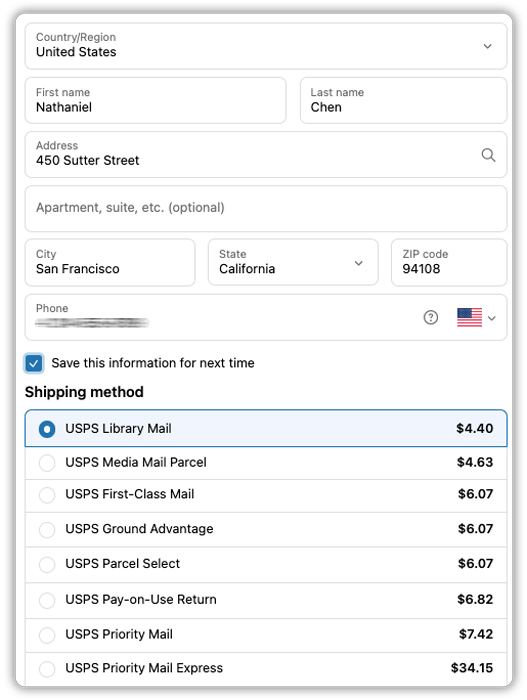
Task: Select USPS Priority Mail radio button
Action: tap(47, 635)
